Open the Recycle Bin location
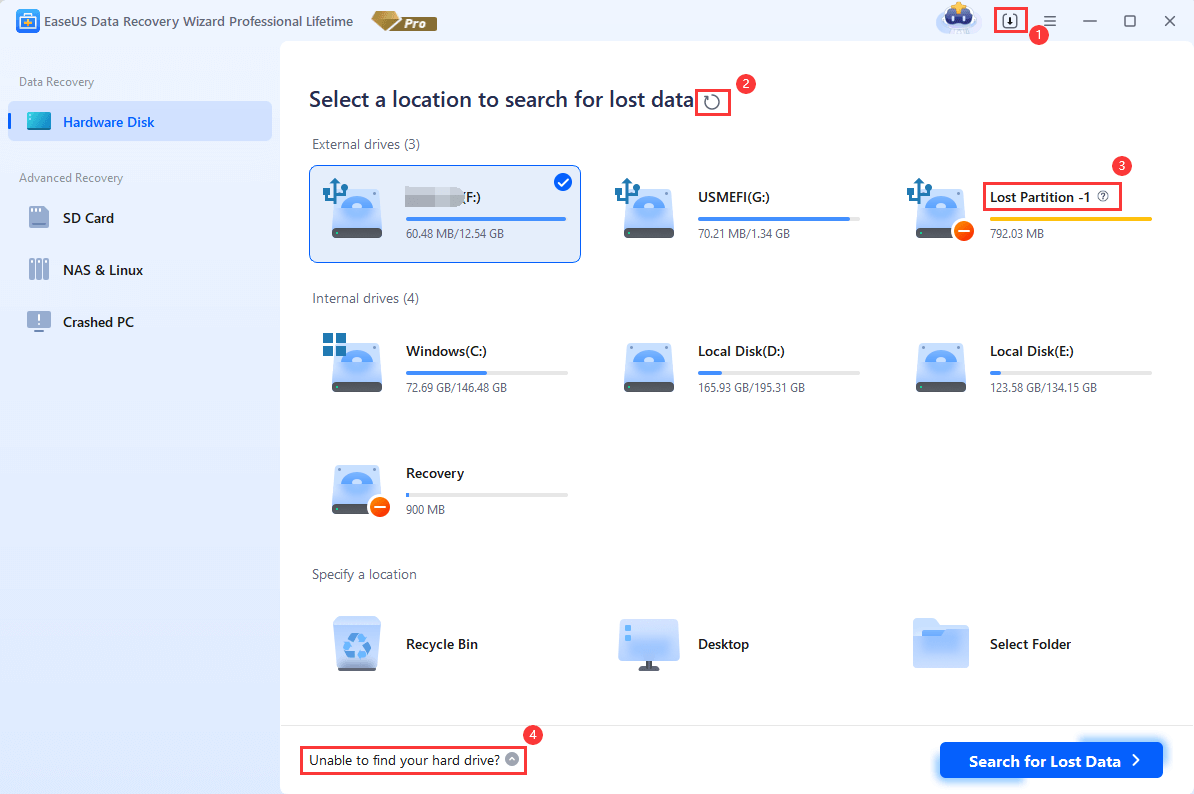The height and width of the screenshot is (794, 1194). tap(441, 644)
